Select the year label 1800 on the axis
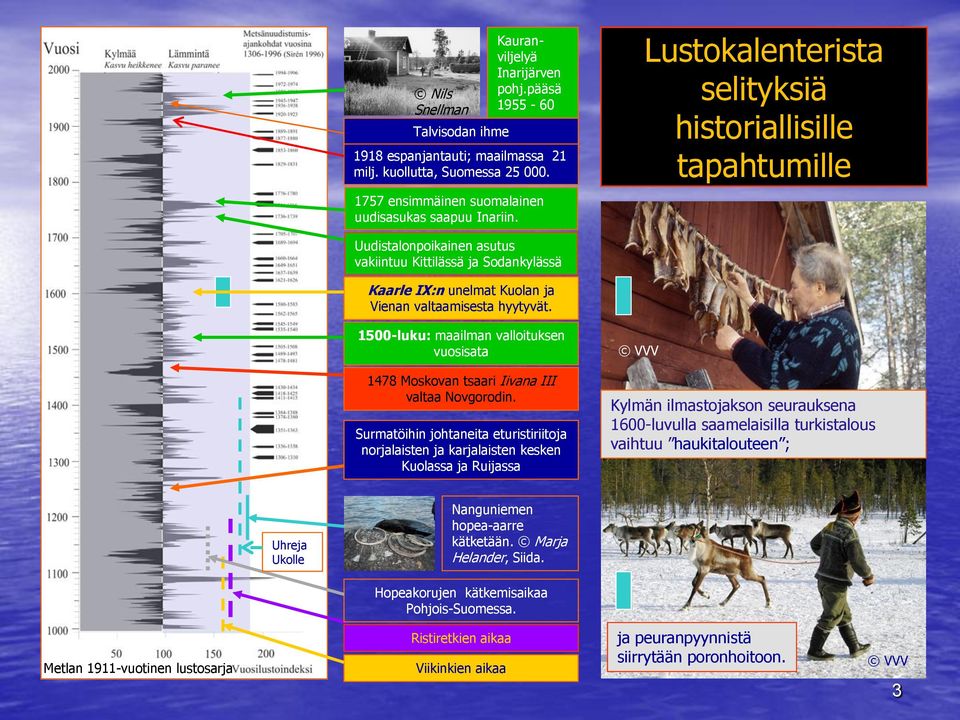 coord(59,182)
